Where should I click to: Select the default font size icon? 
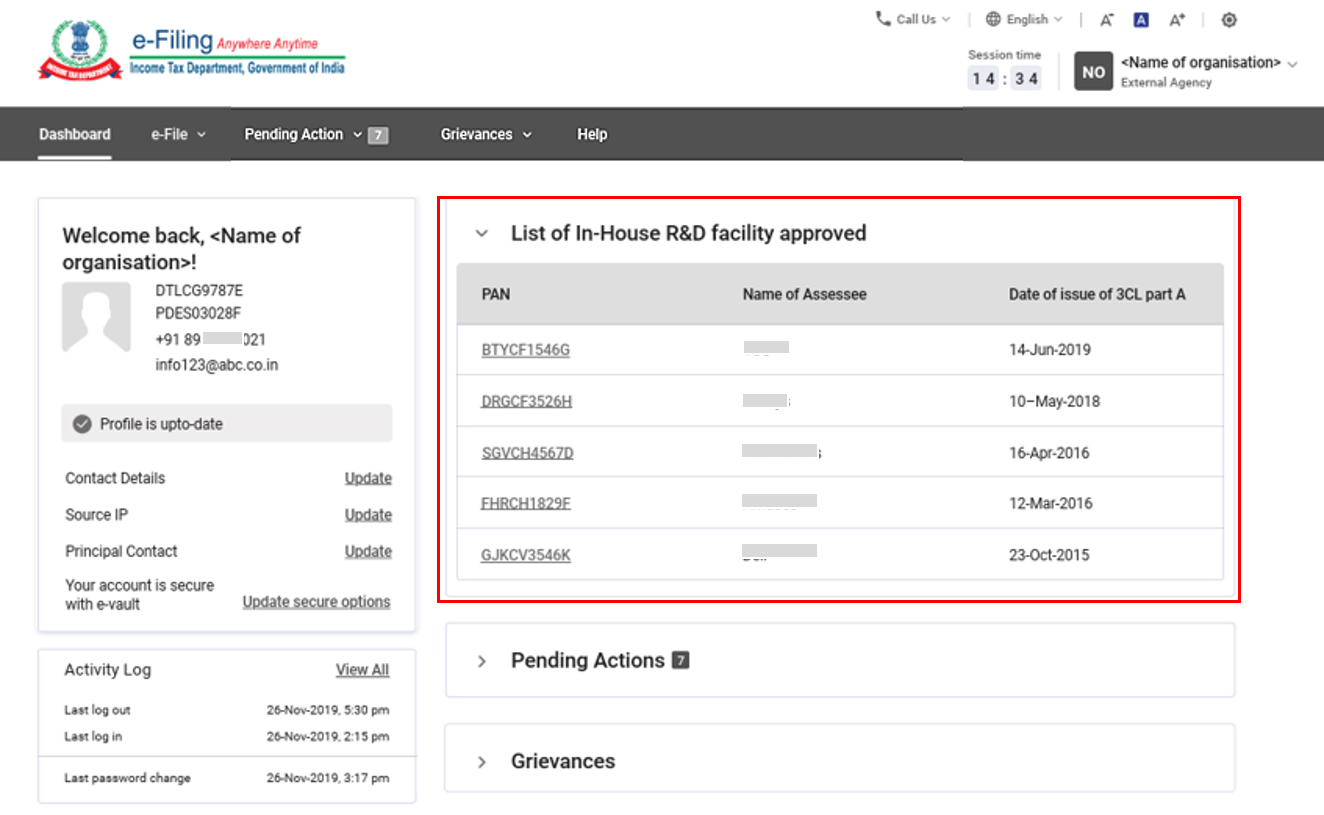[x=1141, y=20]
